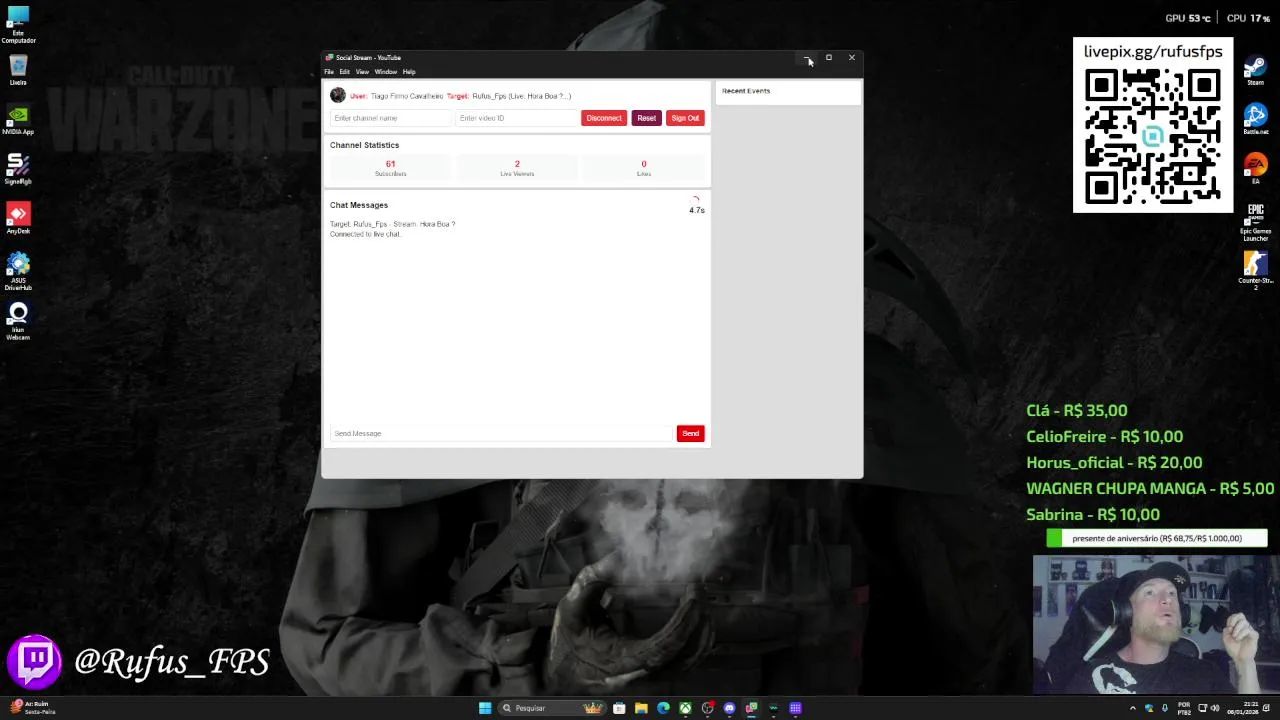Open Microsoft Store from the taskbar

619,708
